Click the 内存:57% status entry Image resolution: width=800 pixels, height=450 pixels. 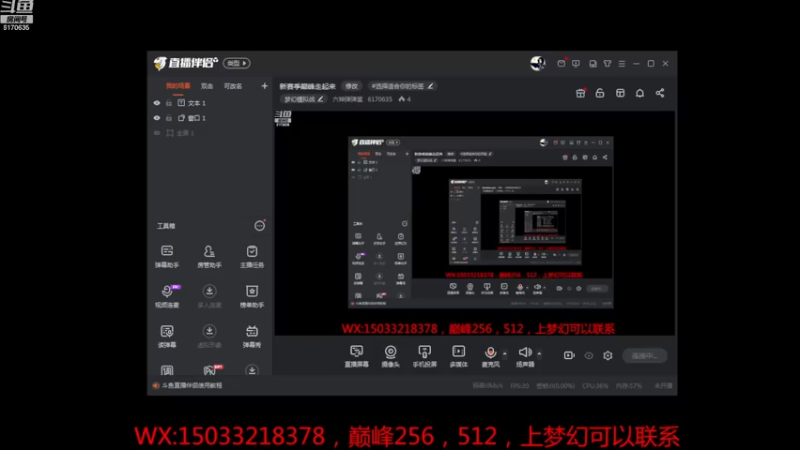pos(629,386)
